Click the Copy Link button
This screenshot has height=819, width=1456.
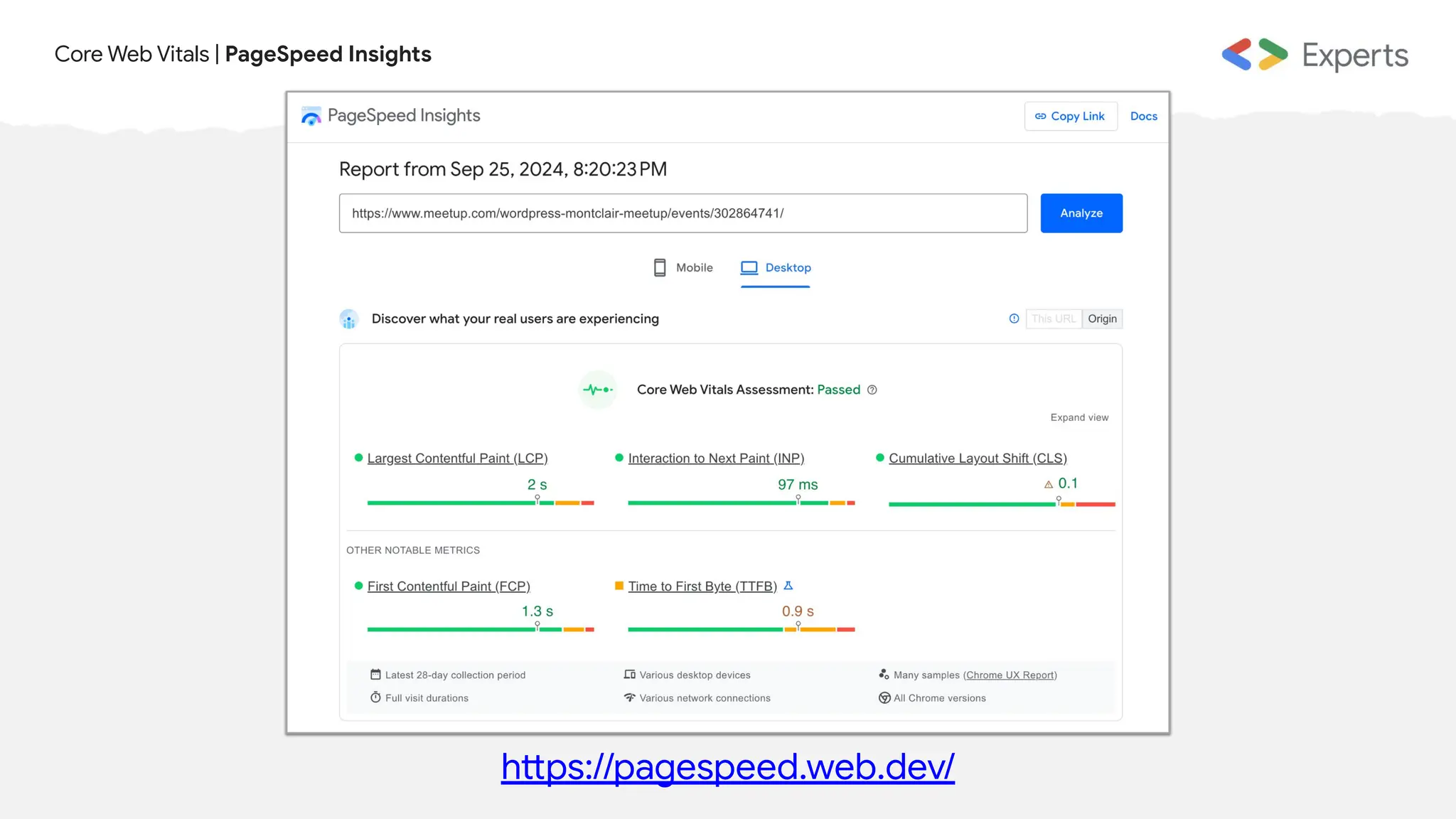coord(1071,116)
